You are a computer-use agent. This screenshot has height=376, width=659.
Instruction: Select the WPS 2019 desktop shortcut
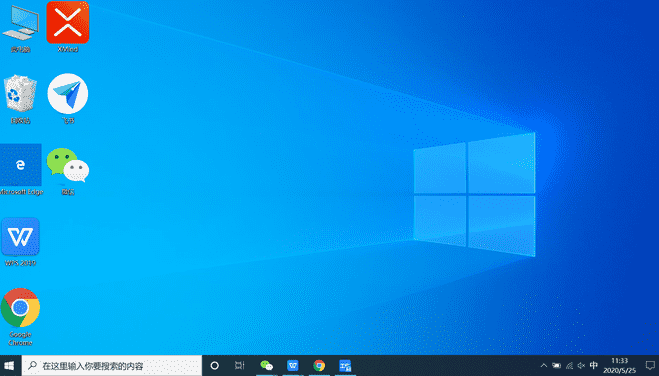coord(20,242)
